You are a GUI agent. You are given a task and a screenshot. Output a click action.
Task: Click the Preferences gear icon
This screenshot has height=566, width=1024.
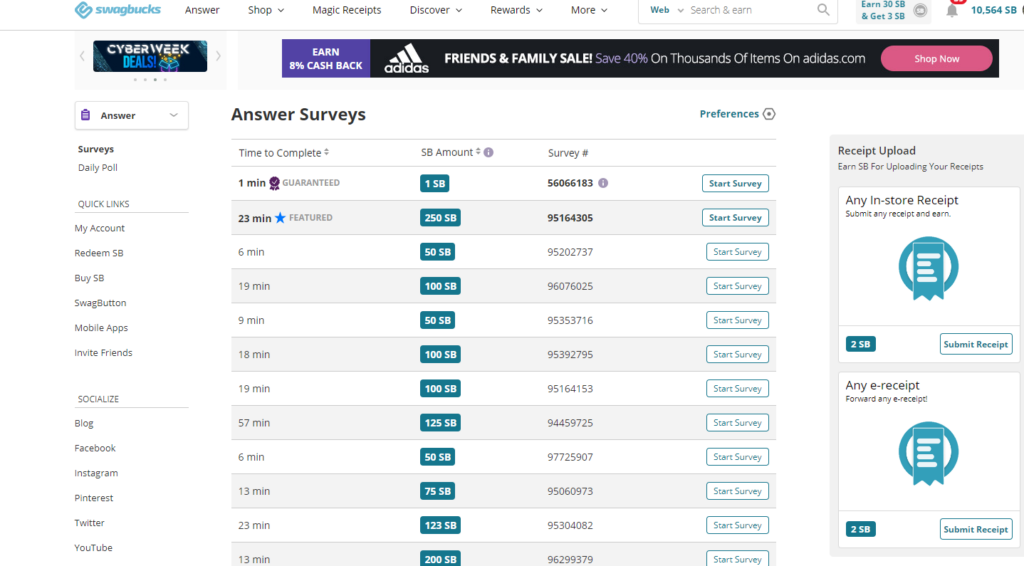(769, 114)
